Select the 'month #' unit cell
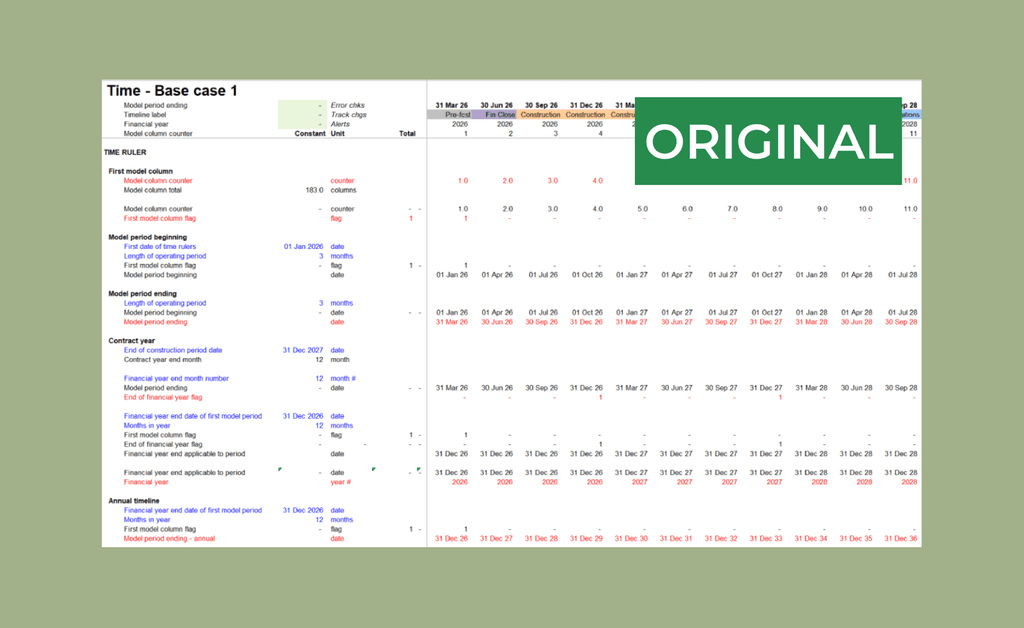Viewport: 1024px width, 628px height. (x=343, y=379)
